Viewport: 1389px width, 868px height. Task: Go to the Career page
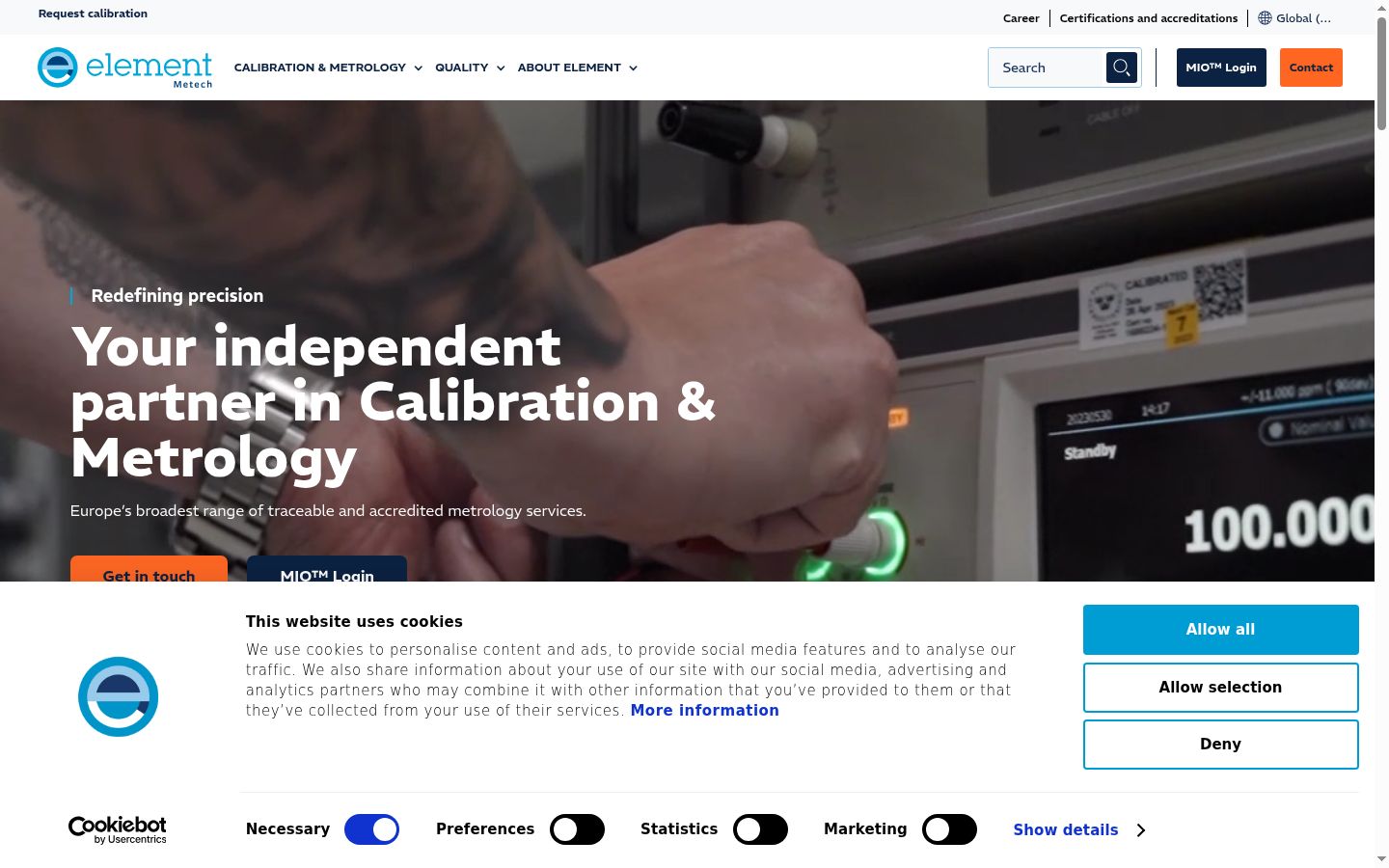(x=1021, y=17)
